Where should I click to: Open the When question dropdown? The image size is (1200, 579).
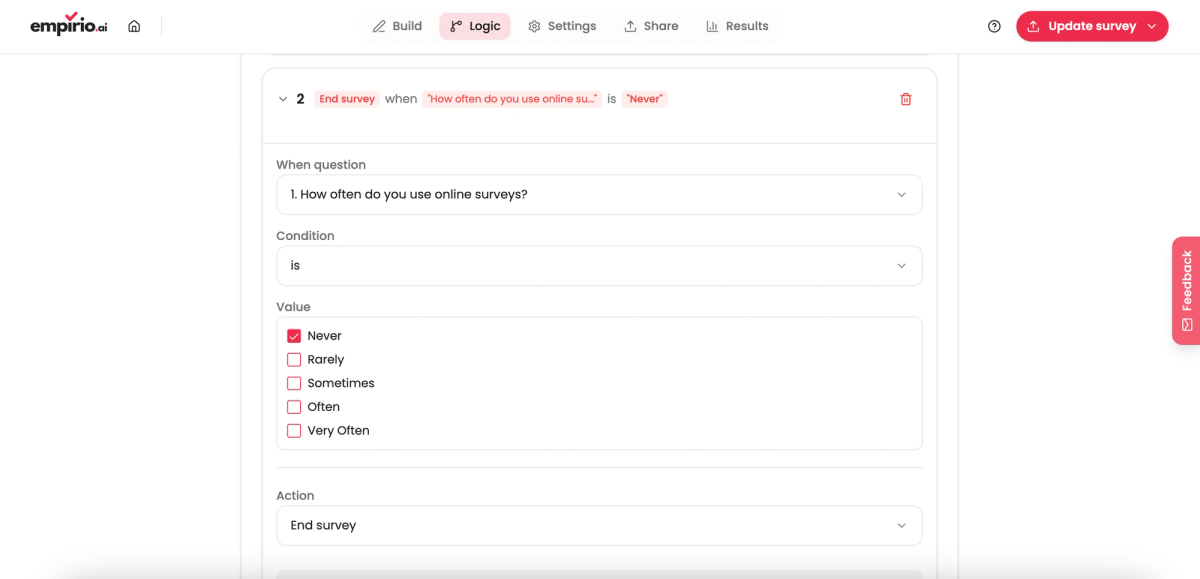(599, 194)
